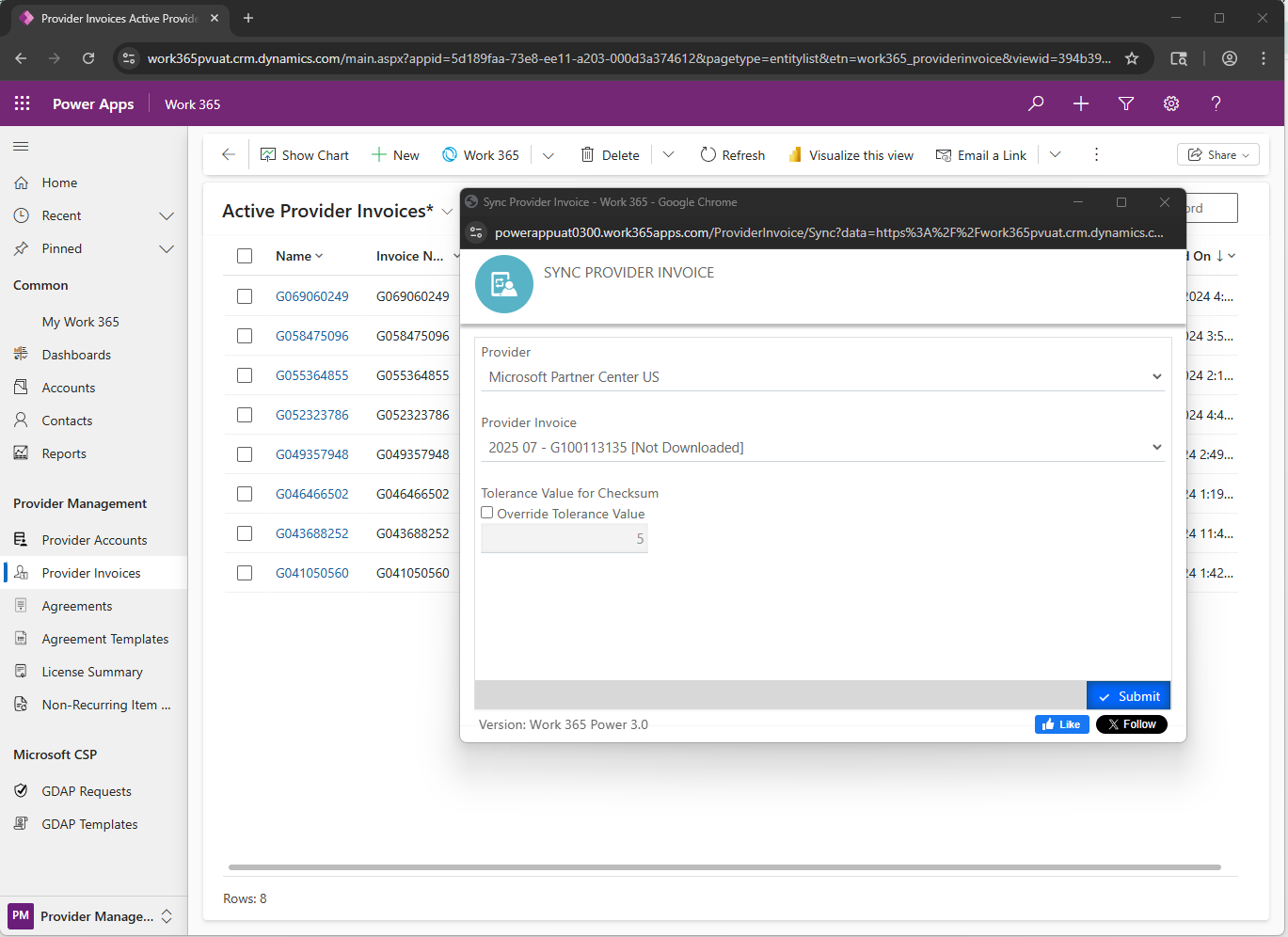Click Refresh in the command bar
The height and width of the screenshot is (937, 1288).
point(733,155)
